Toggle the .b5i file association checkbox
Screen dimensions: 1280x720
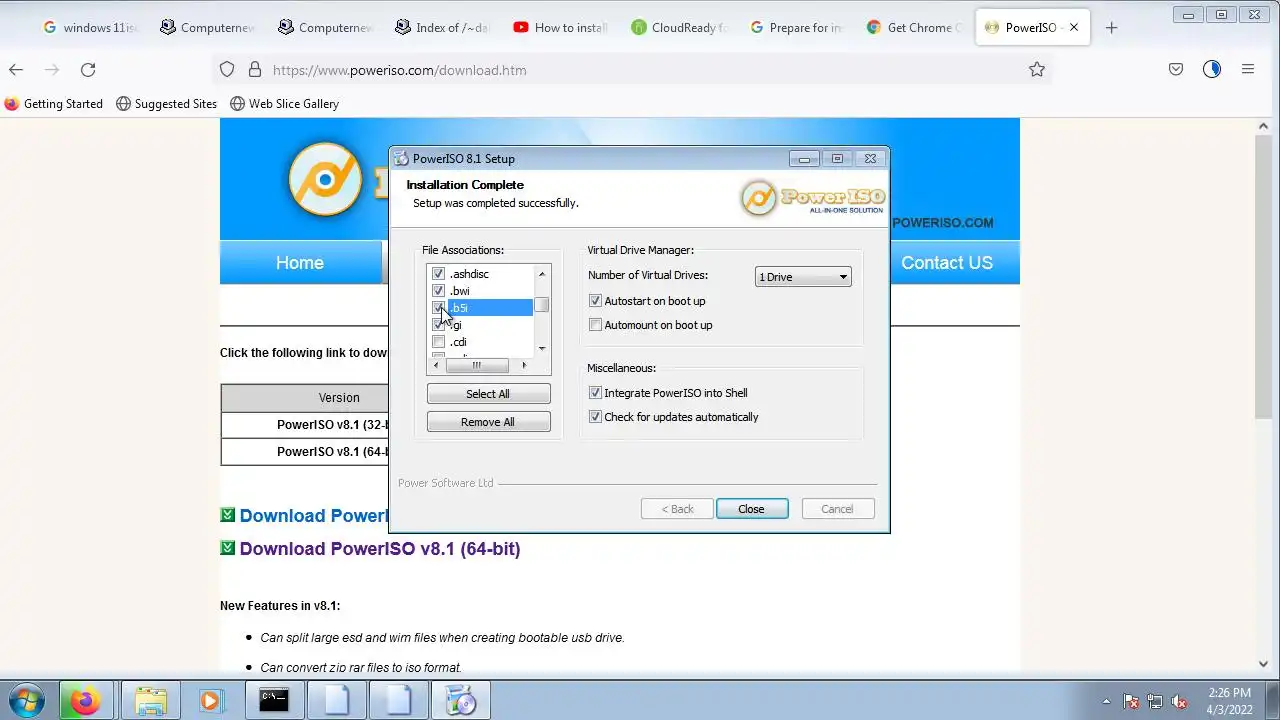tap(438, 308)
